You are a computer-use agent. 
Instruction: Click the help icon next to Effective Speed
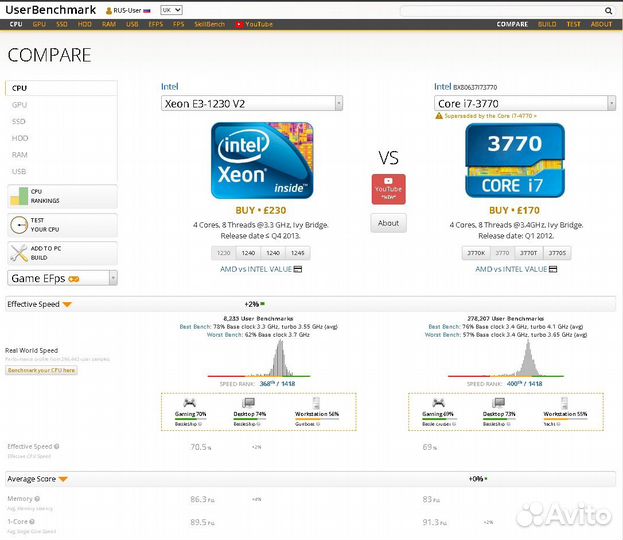(x=57, y=446)
